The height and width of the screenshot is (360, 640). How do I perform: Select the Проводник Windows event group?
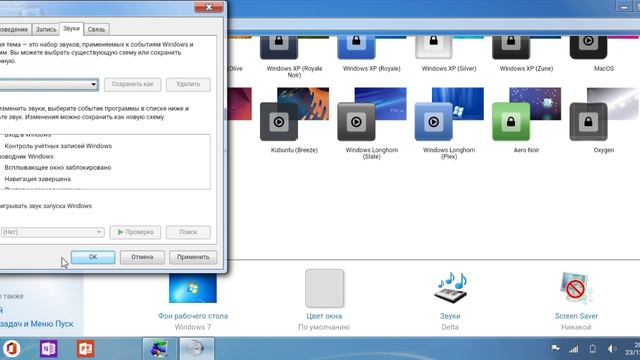point(27,156)
